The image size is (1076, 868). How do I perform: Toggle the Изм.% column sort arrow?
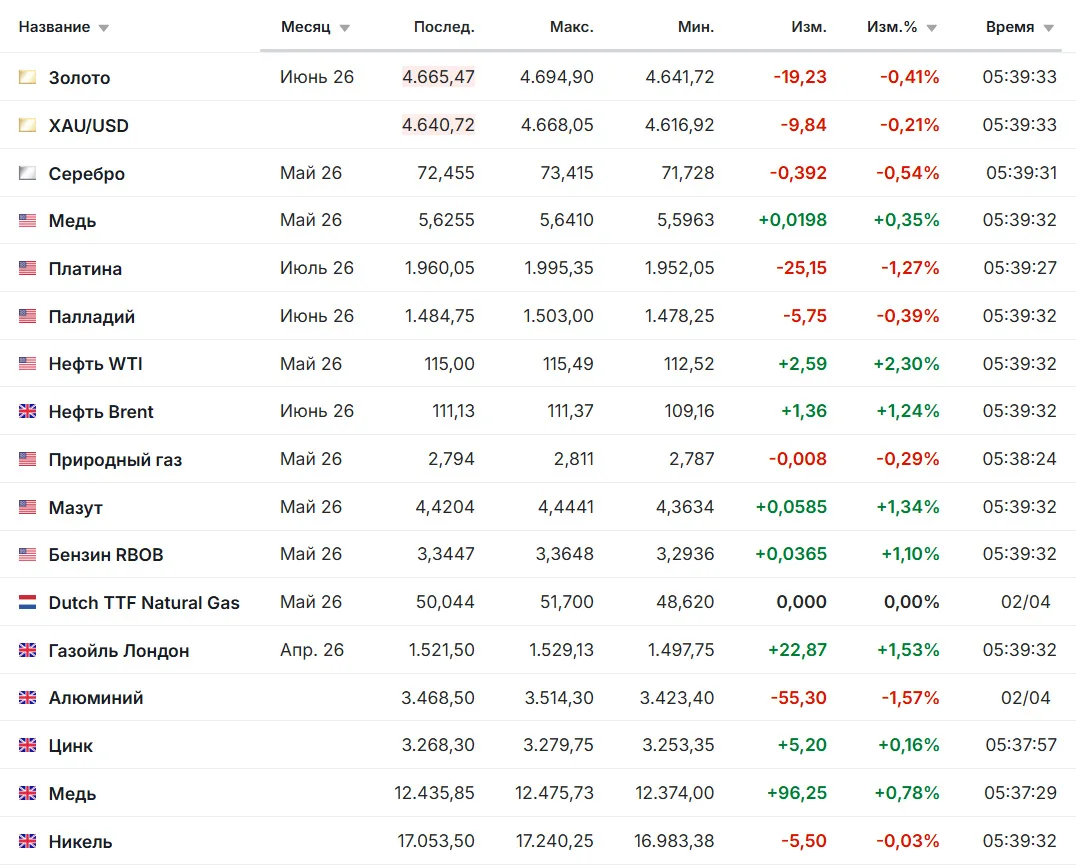(931, 28)
